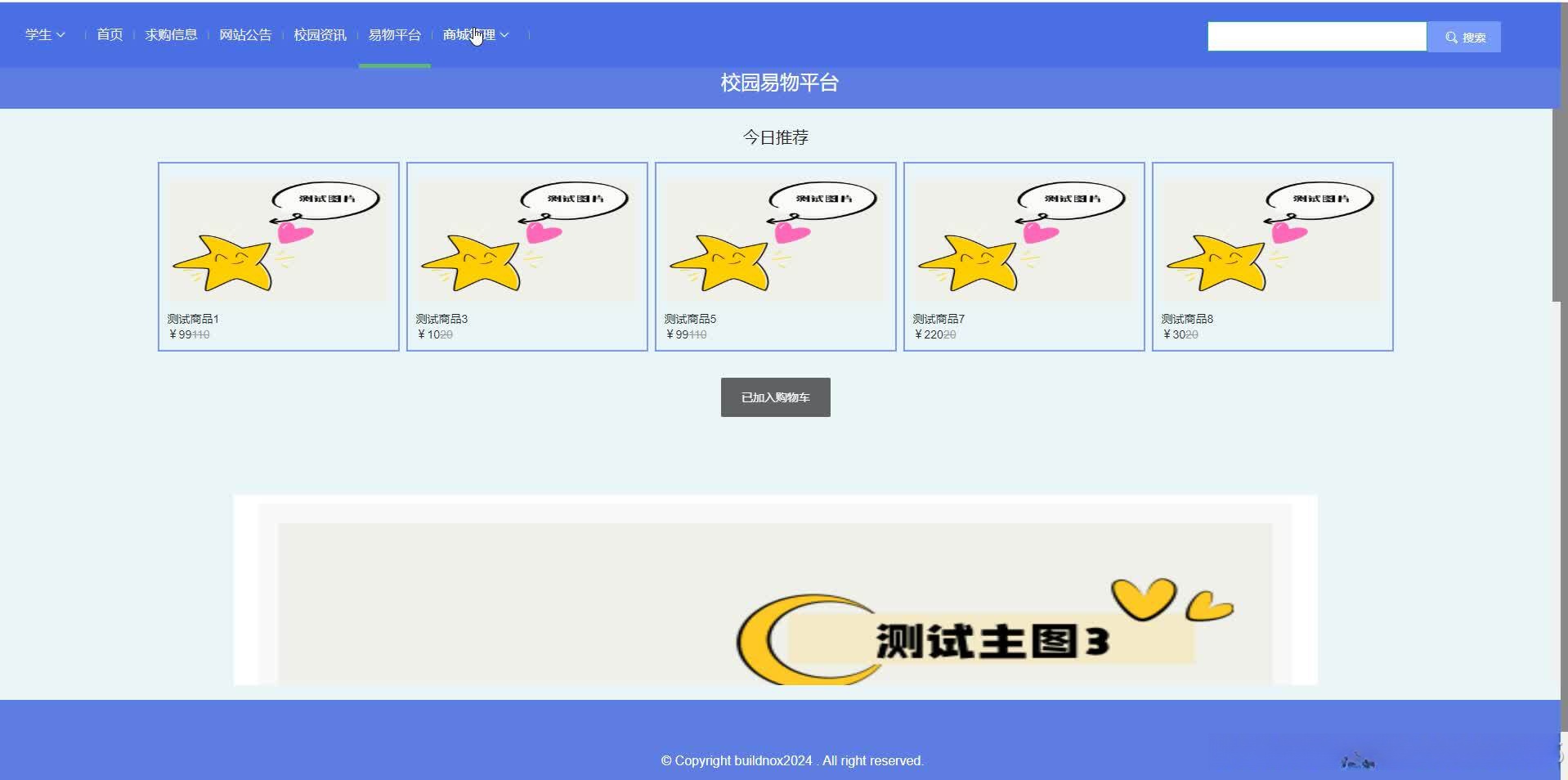Select the active 易物平台 tab
1568x780 pixels.
click(x=394, y=34)
